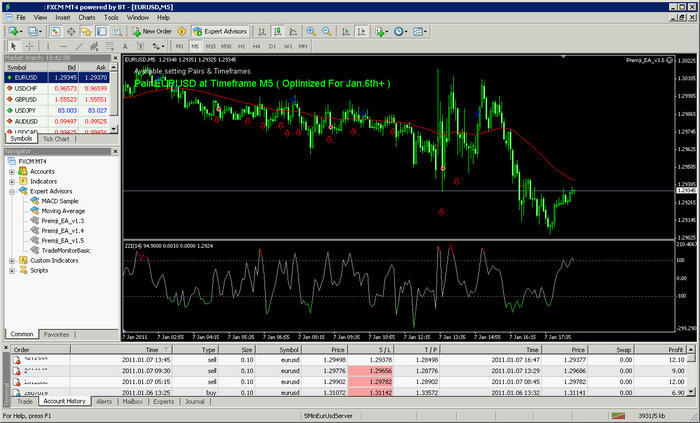The image size is (700, 423).
Task: Select the USDJPY row in Market Watch
Action: click(57, 110)
